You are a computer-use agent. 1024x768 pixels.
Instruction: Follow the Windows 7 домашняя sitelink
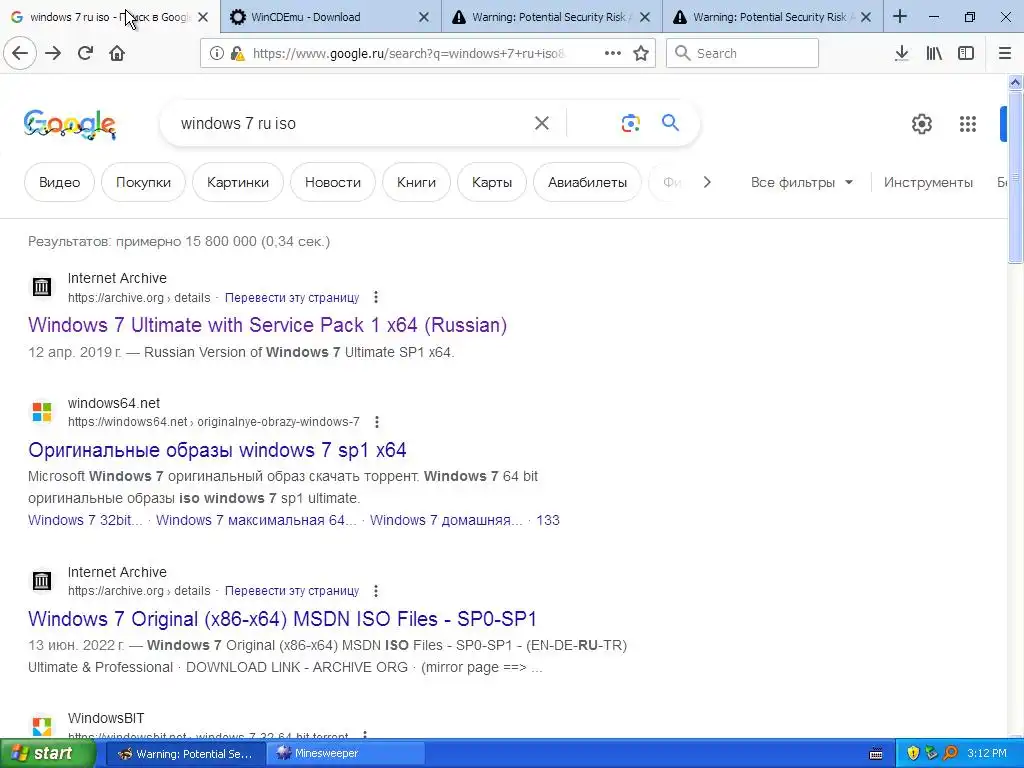point(446,520)
